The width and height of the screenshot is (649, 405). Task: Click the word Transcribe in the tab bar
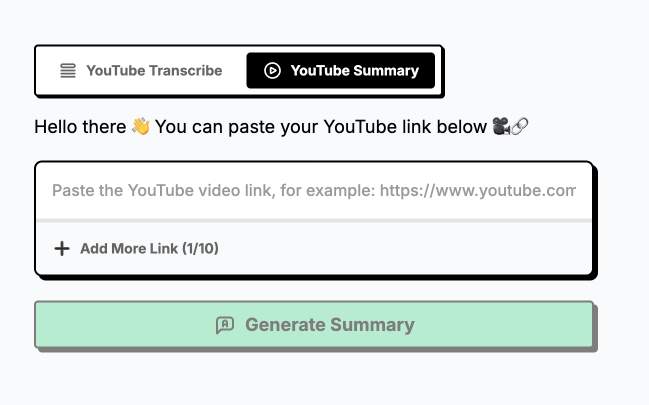point(185,70)
